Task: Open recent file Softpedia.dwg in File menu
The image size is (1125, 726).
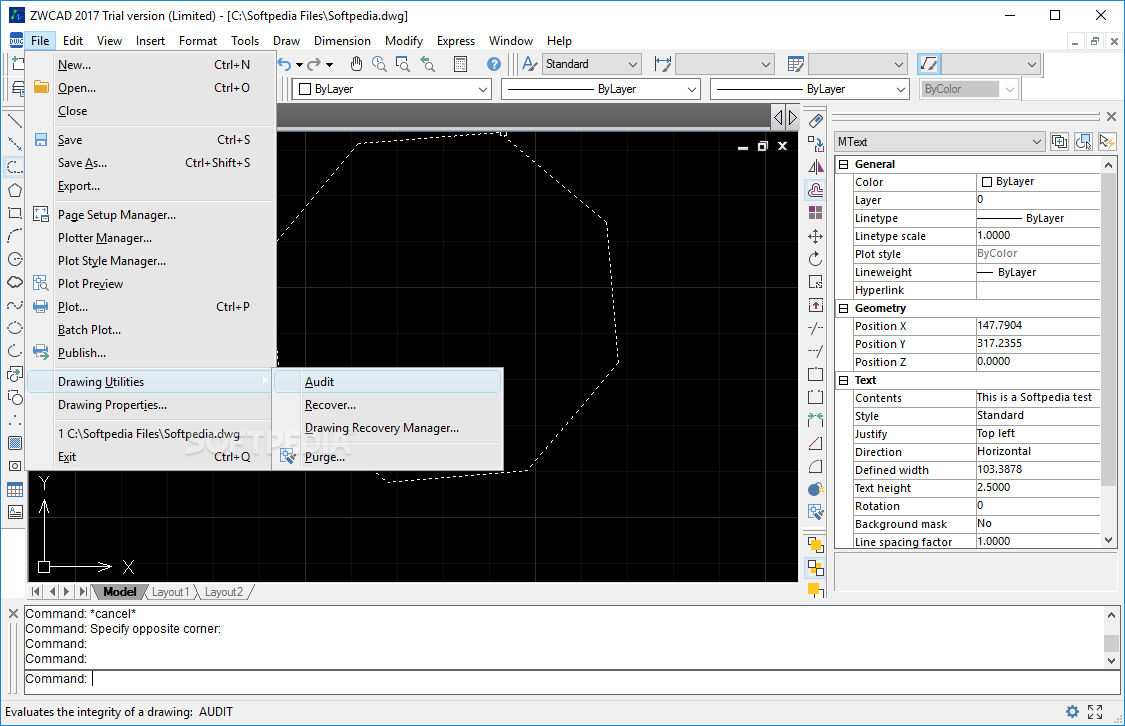Action: click(151, 433)
